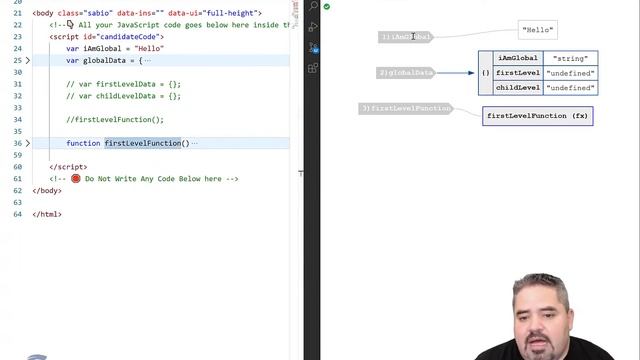Click "undefined" value in firstLevel row
Image resolution: width=640 pixels, height=360 pixels.
(570, 73)
